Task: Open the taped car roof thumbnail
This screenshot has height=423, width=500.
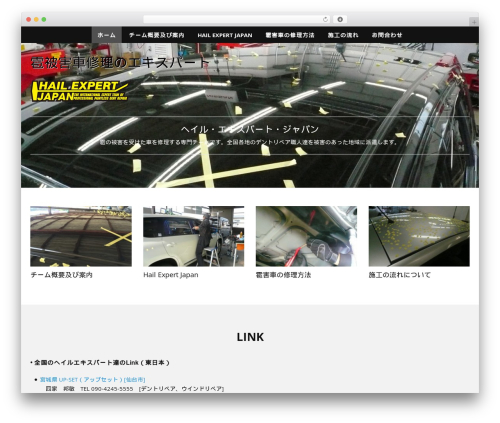Action: pyautogui.click(x=81, y=236)
